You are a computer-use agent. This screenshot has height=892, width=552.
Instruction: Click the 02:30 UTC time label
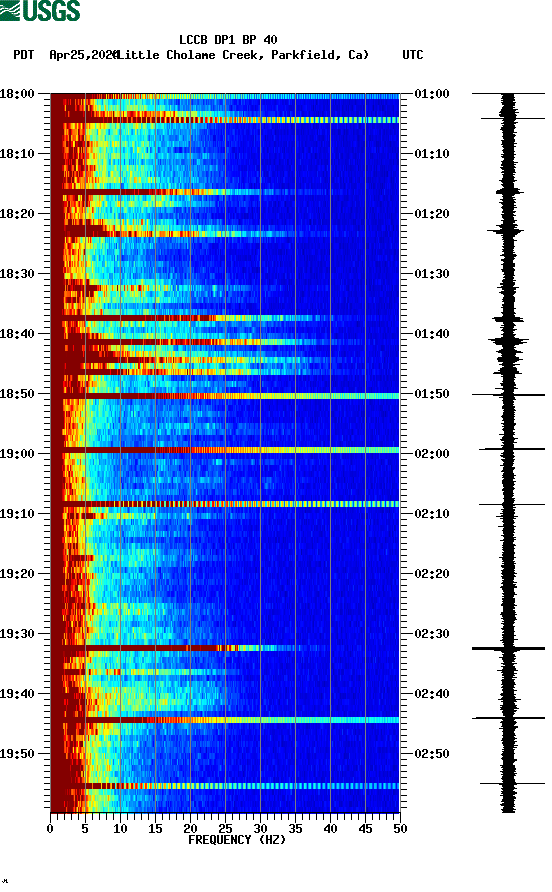coord(432,634)
